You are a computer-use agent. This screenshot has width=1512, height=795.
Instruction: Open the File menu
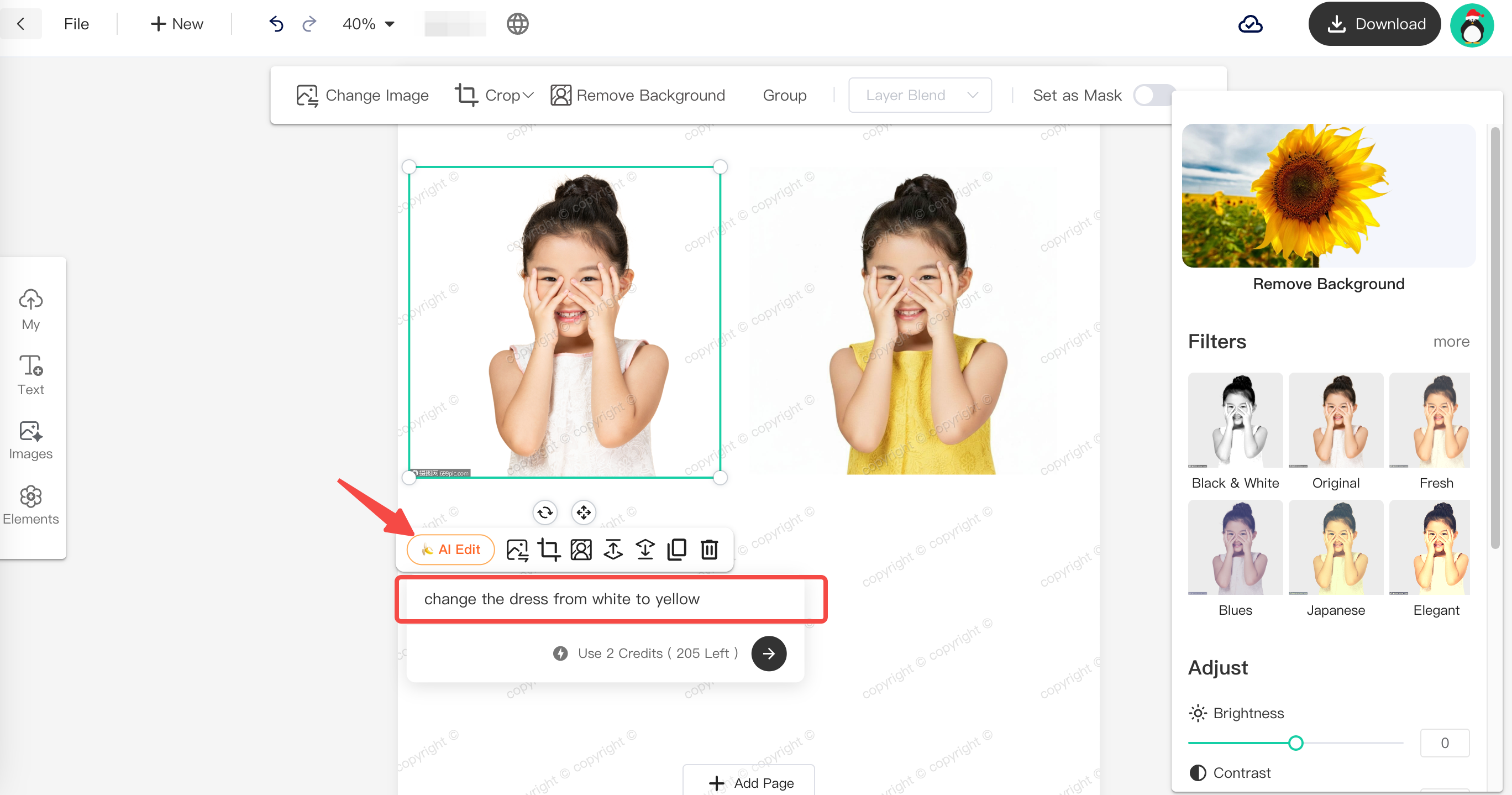76,24
